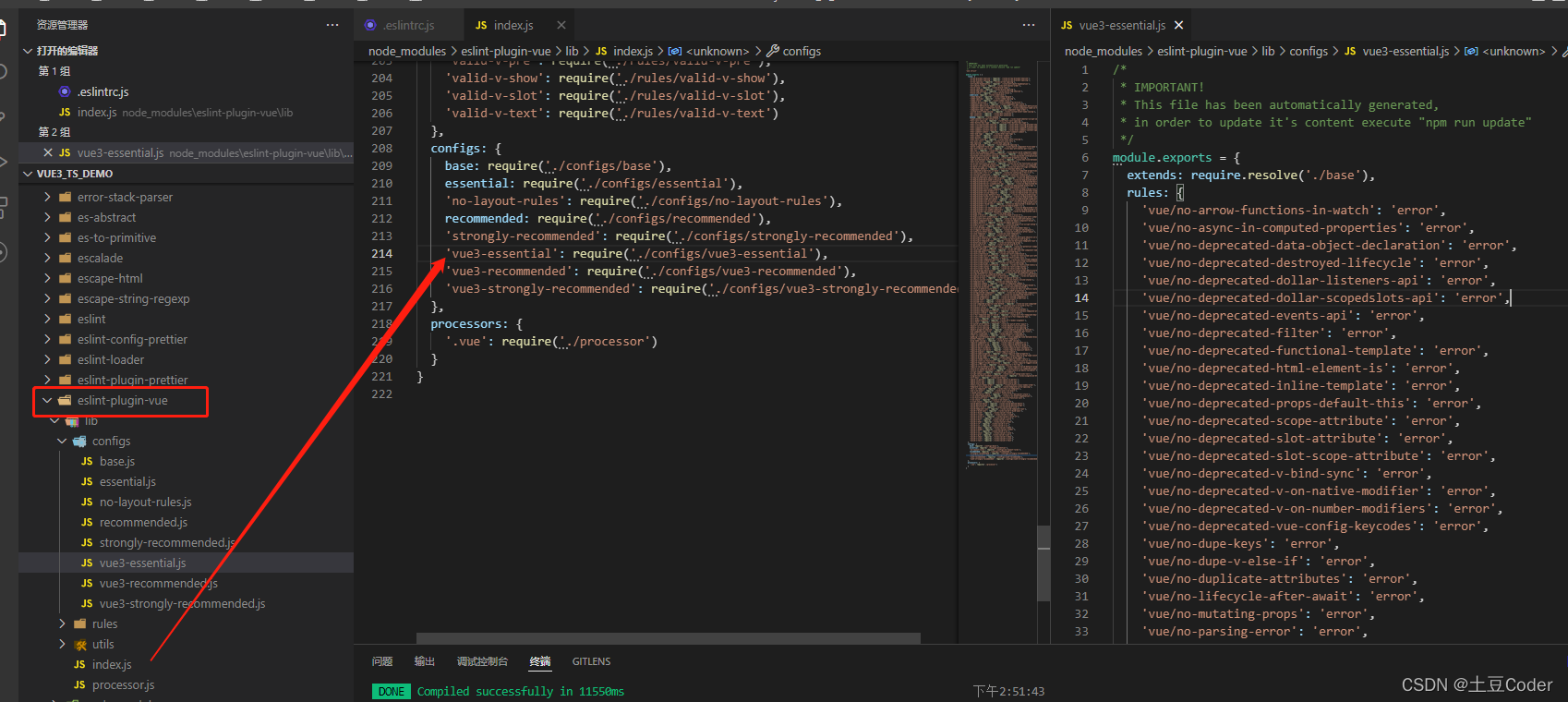
Task: Open the GITLENS panel tab
Action: [x=591, y=661]
